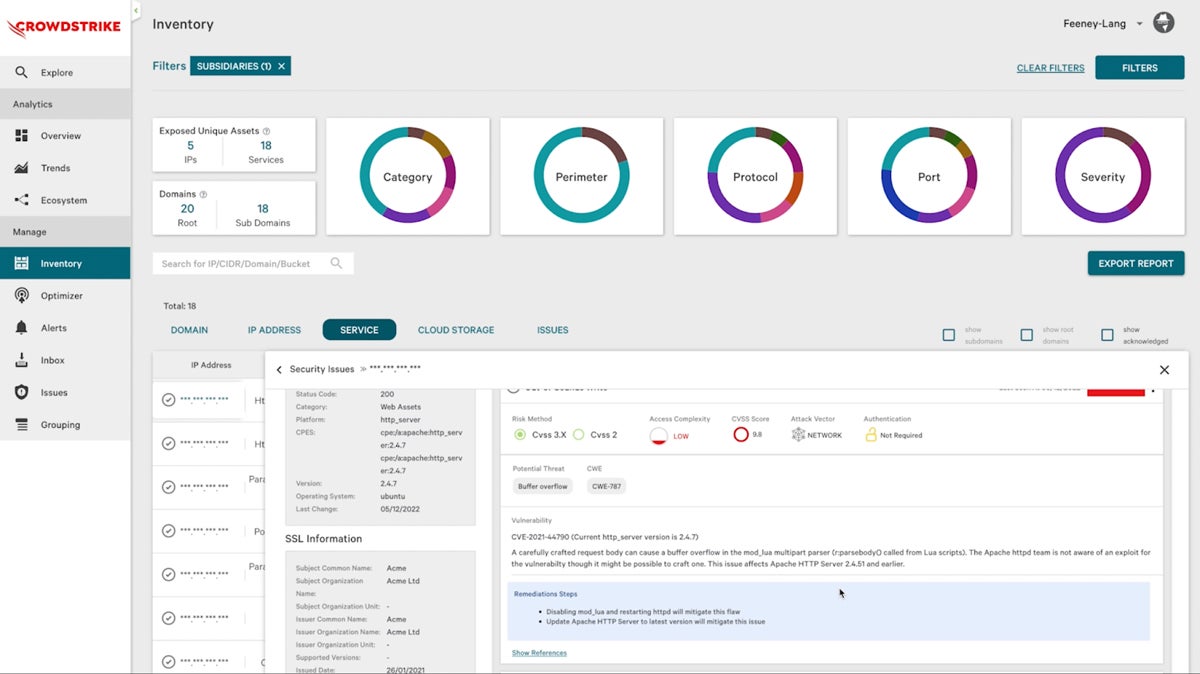This screenshot has height=674, width=1200.
Task: Open Trends chart icon in sidebar
Action: (21, 168)
